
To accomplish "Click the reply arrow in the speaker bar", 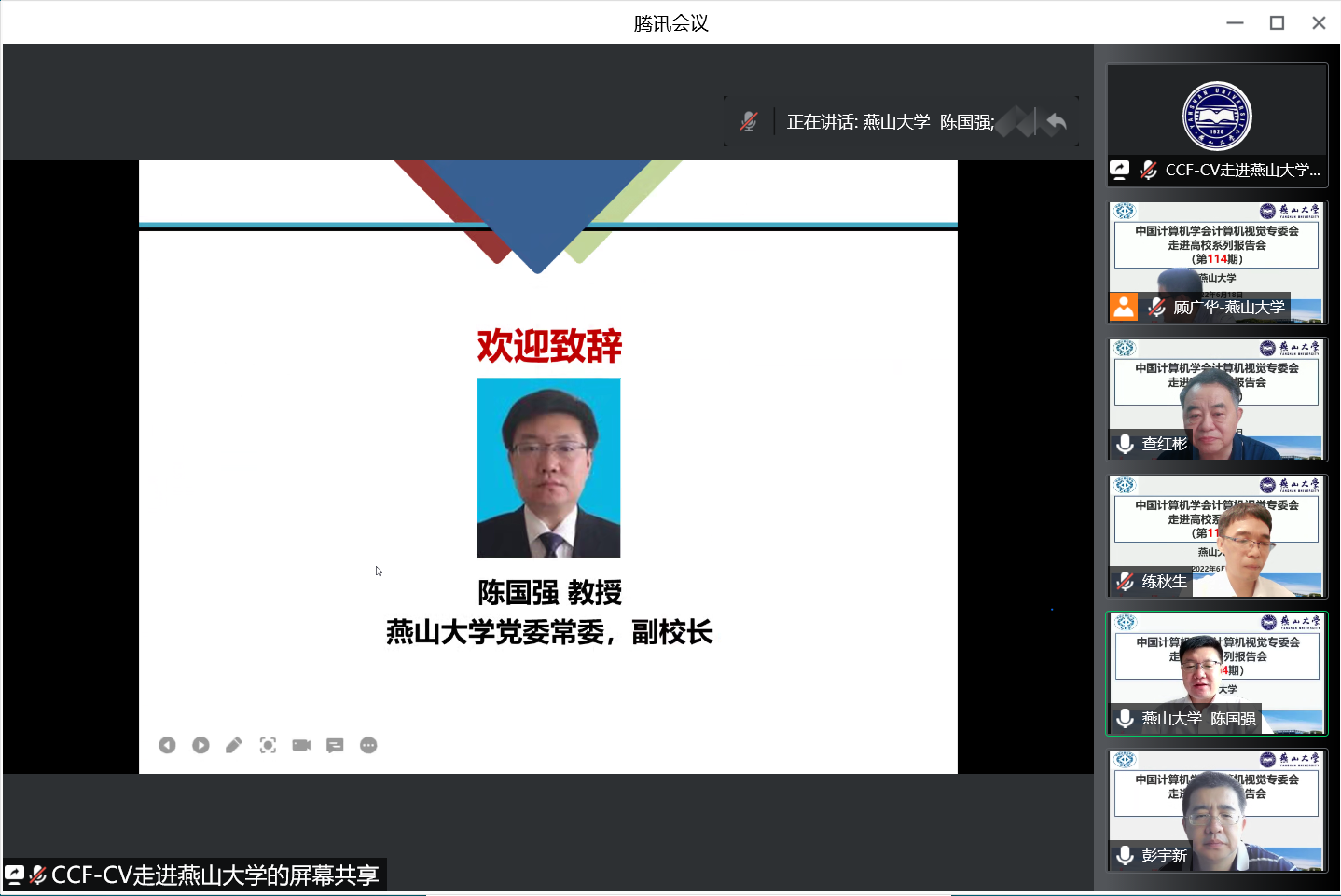I will click(1056, 122).
